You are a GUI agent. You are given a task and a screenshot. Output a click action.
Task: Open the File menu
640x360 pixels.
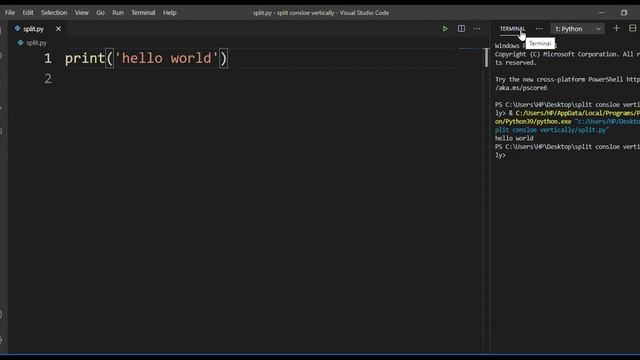[x=10, y=13]
